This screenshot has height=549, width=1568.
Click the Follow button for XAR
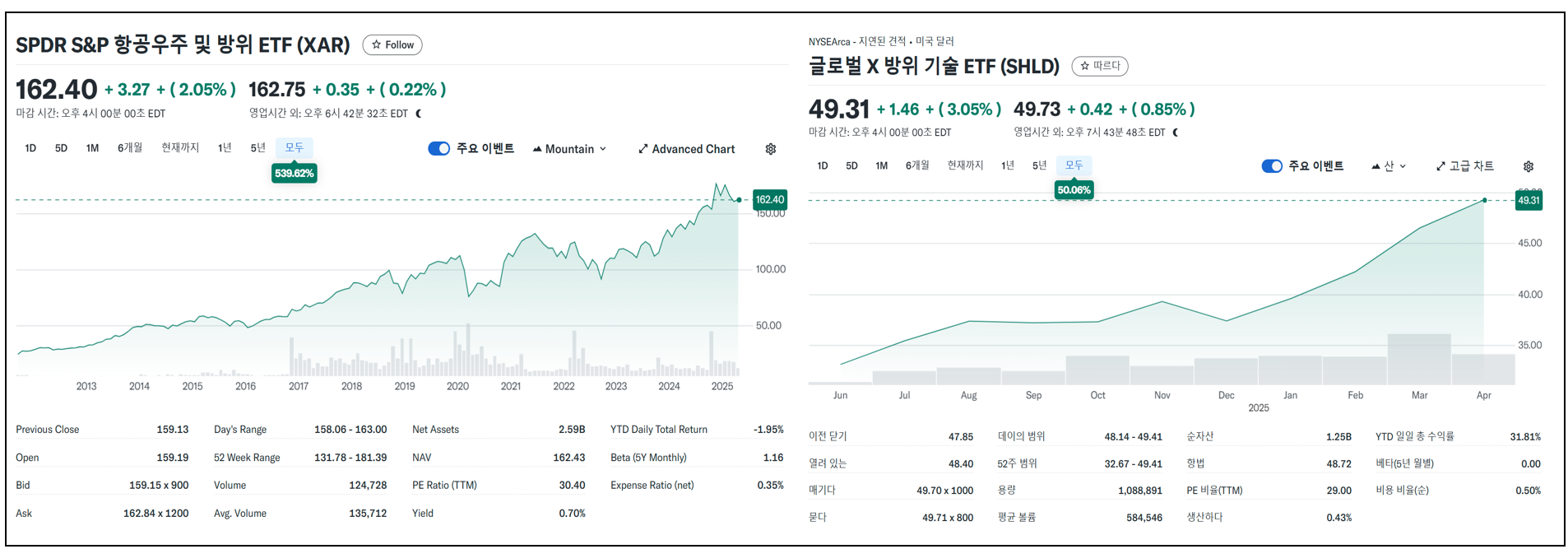(x=392, y=45)
